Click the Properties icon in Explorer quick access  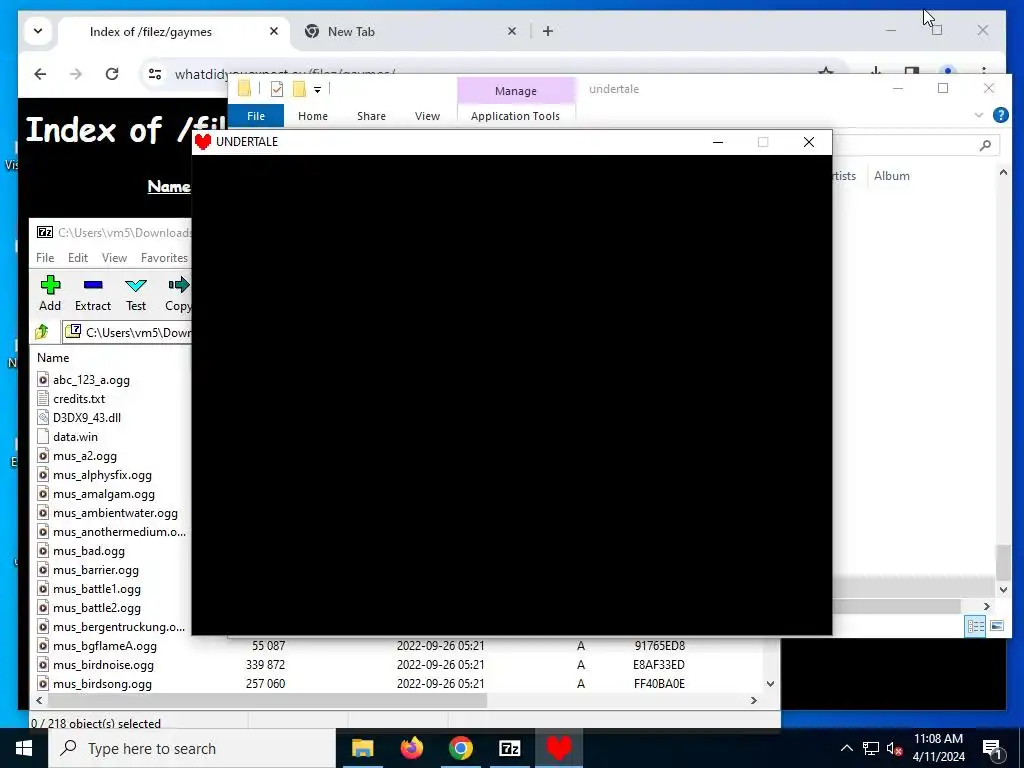click(x=277, y=89)
